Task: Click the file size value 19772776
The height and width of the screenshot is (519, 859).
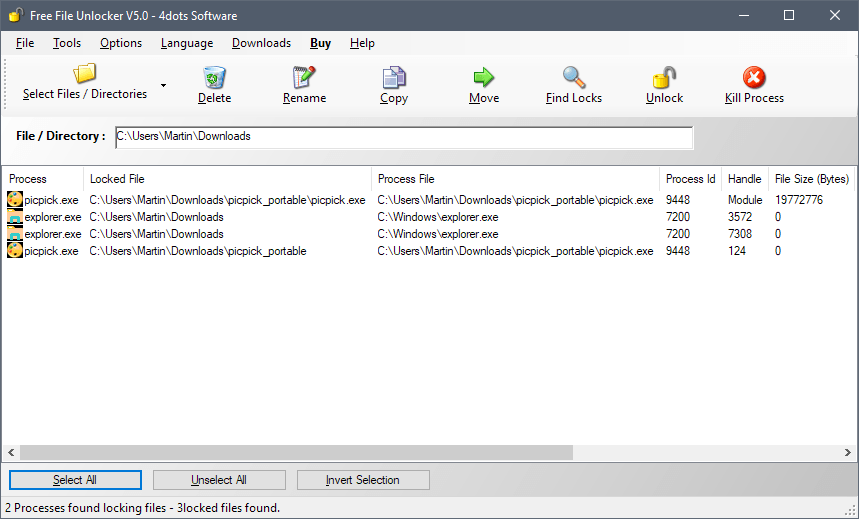Action: (799, 200)
